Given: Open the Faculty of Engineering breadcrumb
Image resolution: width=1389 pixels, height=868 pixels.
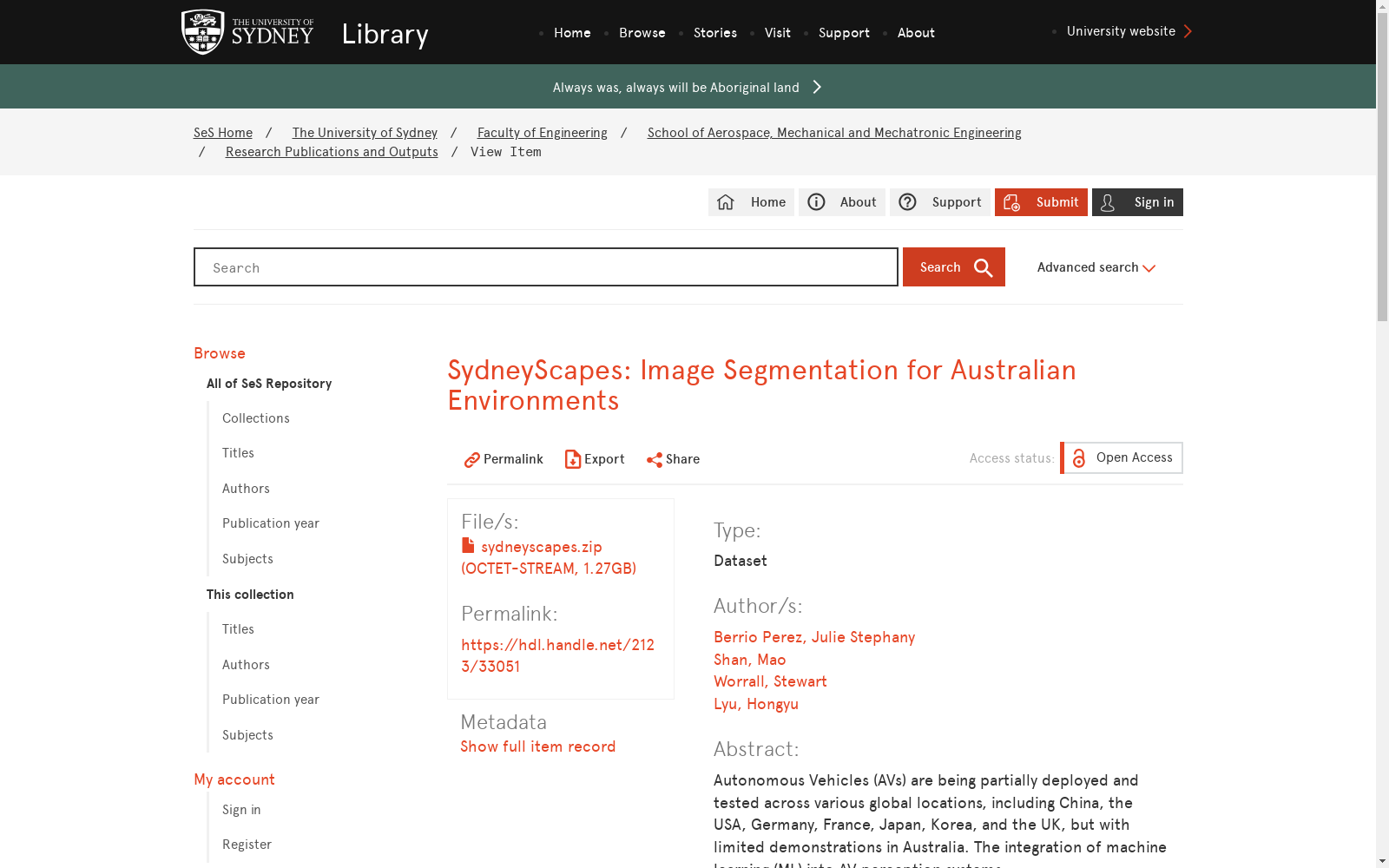Looking at the screenshot, I should pyautogui.click(x=543, y=133).
